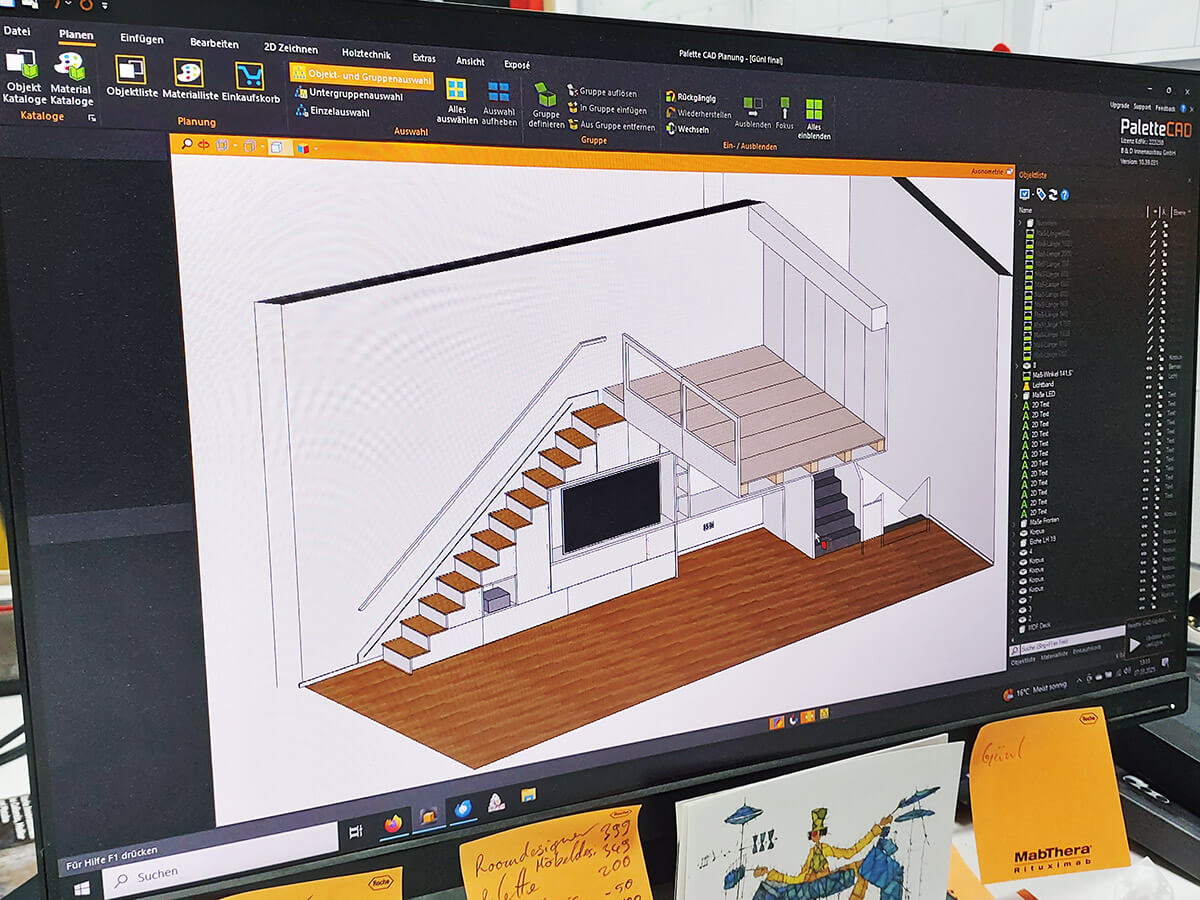The image size is (1200, 900).
Task: Switch to Untergruppenauswahl mode
Action: [349, 95]
